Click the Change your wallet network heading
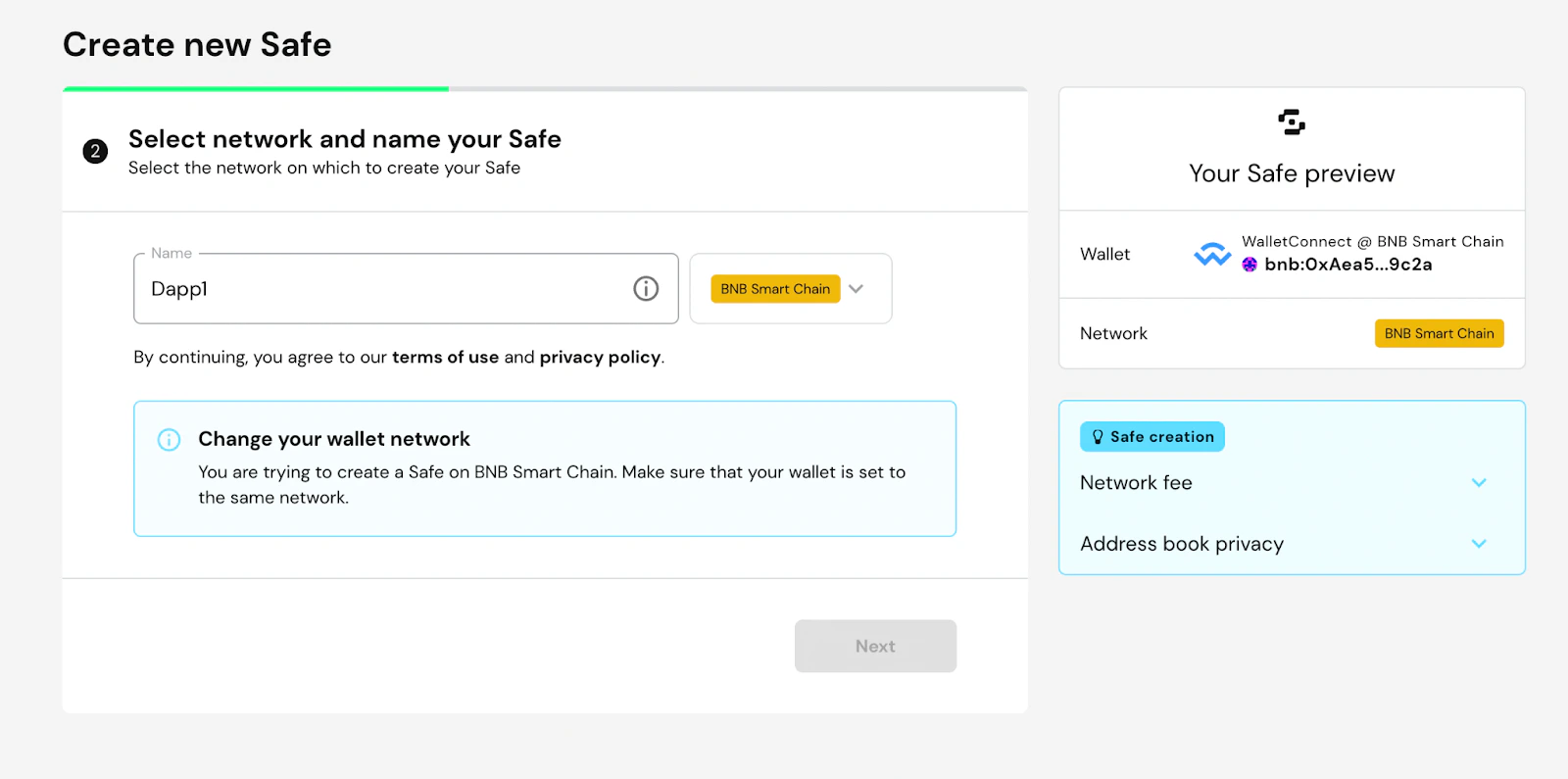Viewport: 1568px width, 779px height. (x=334, y=439)
